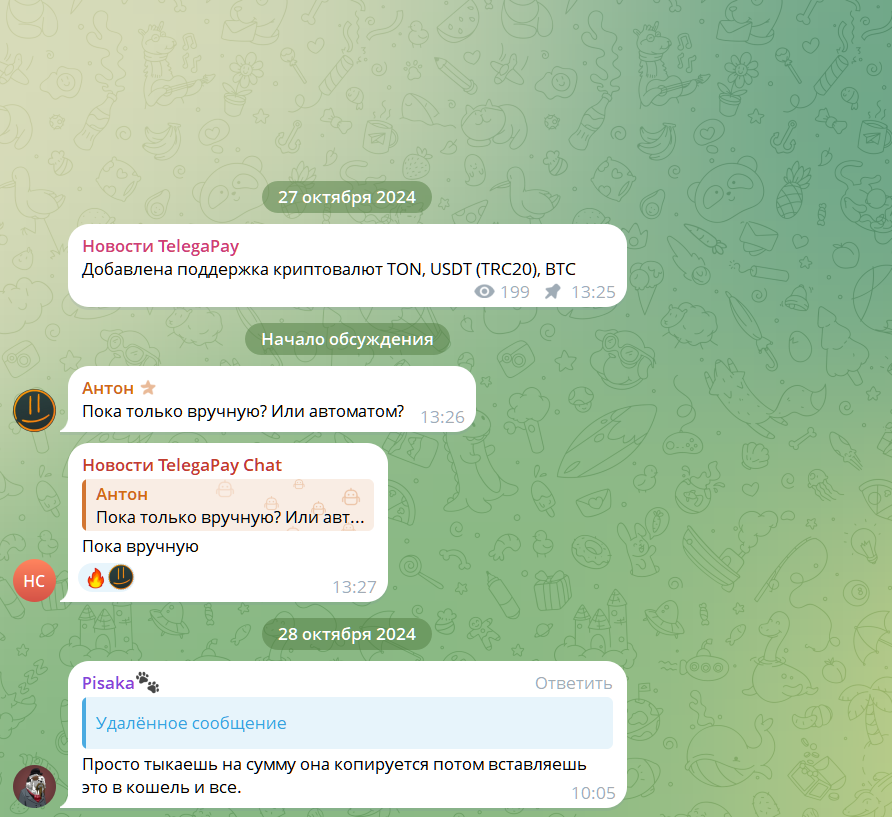Click the star badge beside Антон
The height and width of the screenshot is (817, 892).
point(148,387)
